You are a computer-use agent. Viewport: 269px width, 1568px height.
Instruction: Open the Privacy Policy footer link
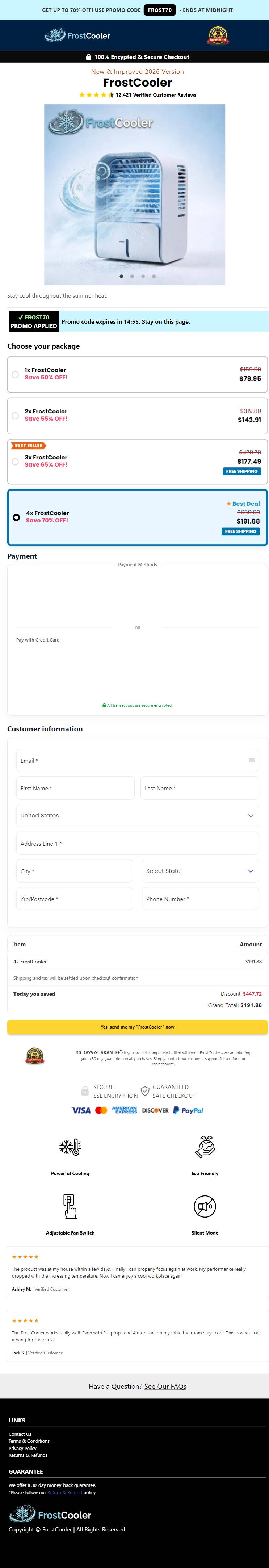coord(22,1449)
